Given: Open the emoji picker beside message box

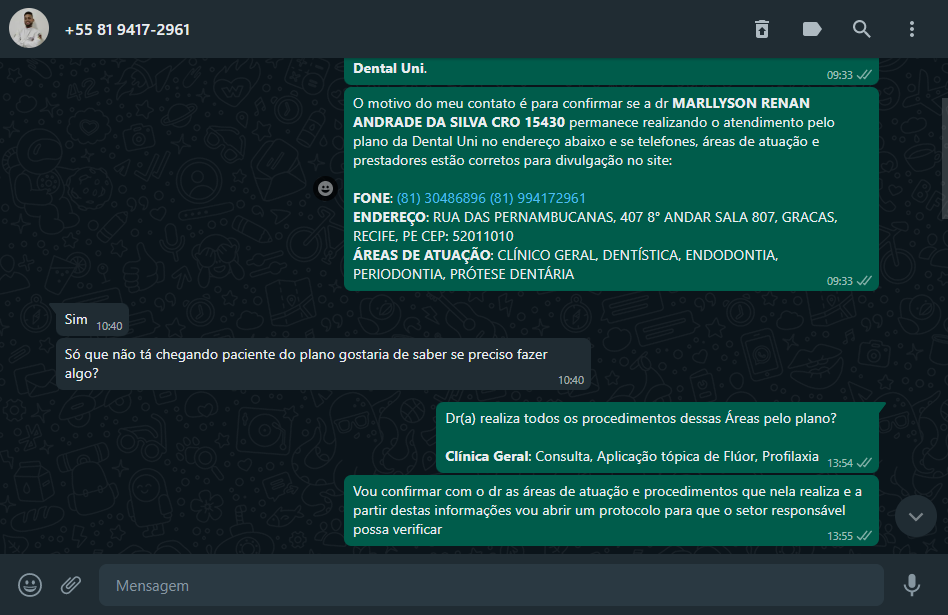Looking at the screenshot, I should pos(30,585).
